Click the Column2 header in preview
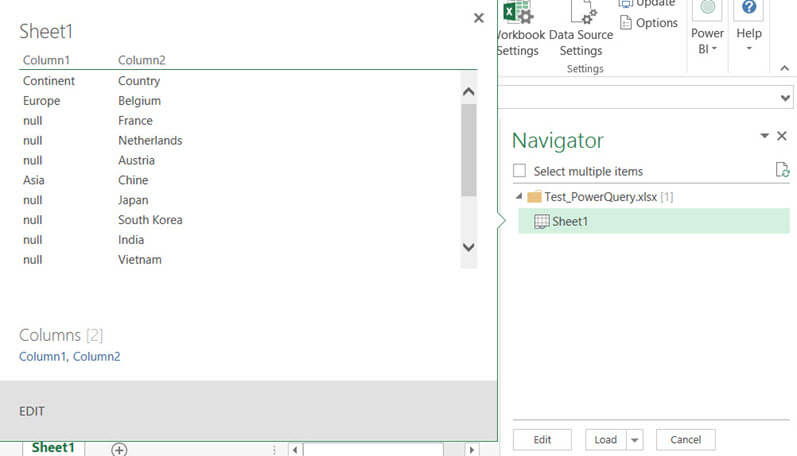The width and height of the screenshot is (797, 456). (x=142, y=60)
